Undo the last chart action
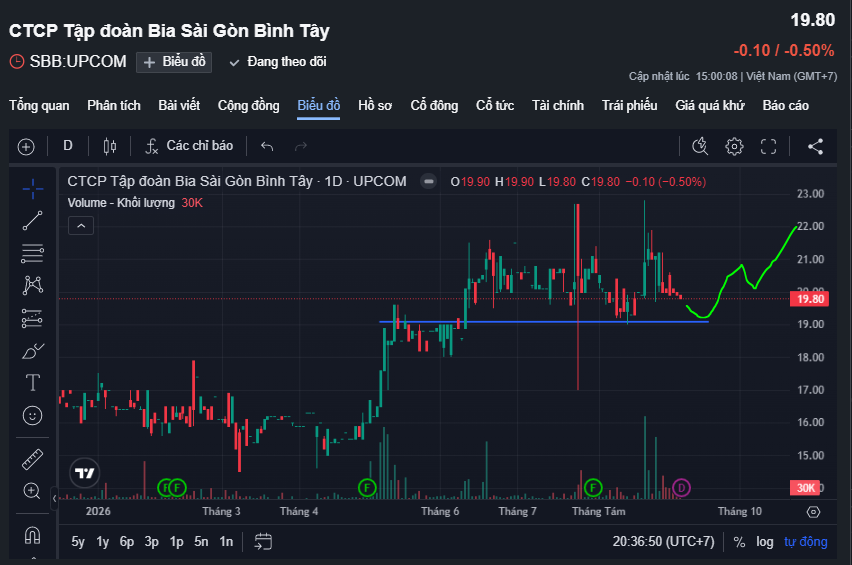Image resolution: width=852 pixels, height=565 pixels. pyautogui.click(x=267, y=146)
